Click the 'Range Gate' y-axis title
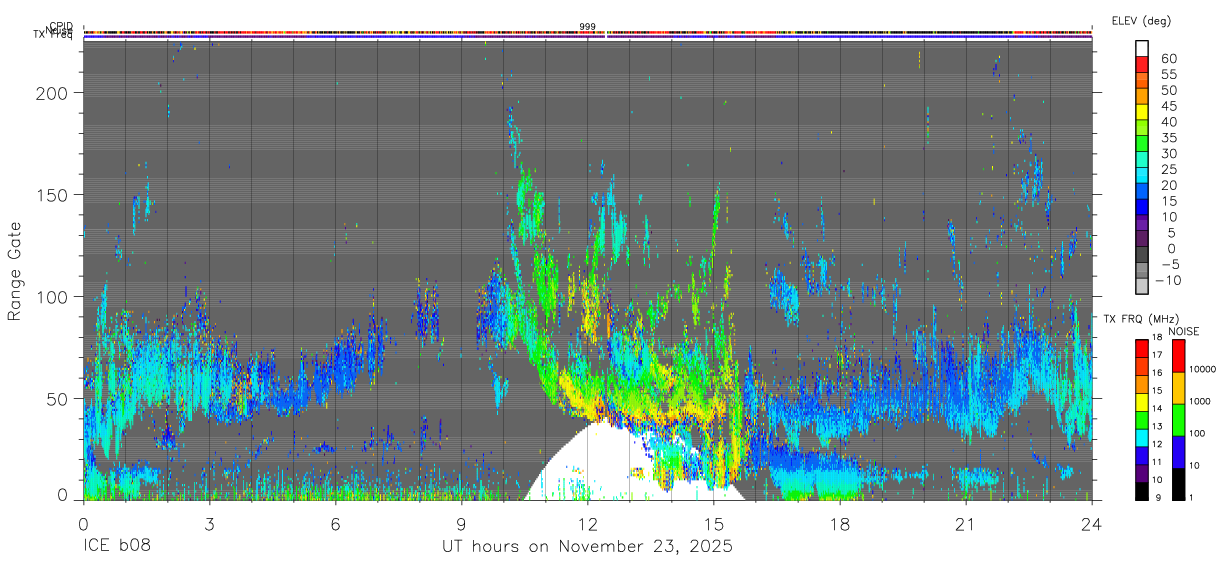The image size is (1228, 567). (x=15, y=270)
